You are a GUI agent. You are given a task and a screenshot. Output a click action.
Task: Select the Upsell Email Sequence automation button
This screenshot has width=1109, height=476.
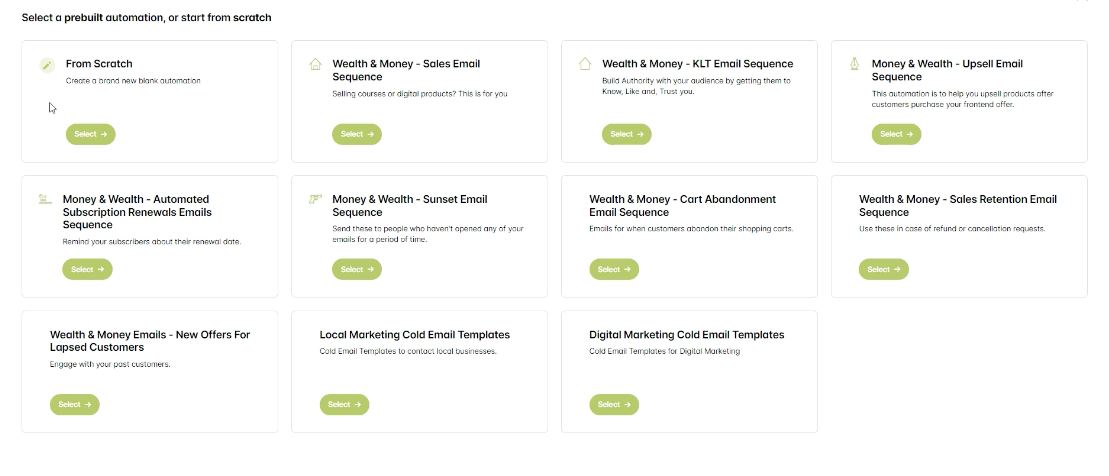coord(896,134)
